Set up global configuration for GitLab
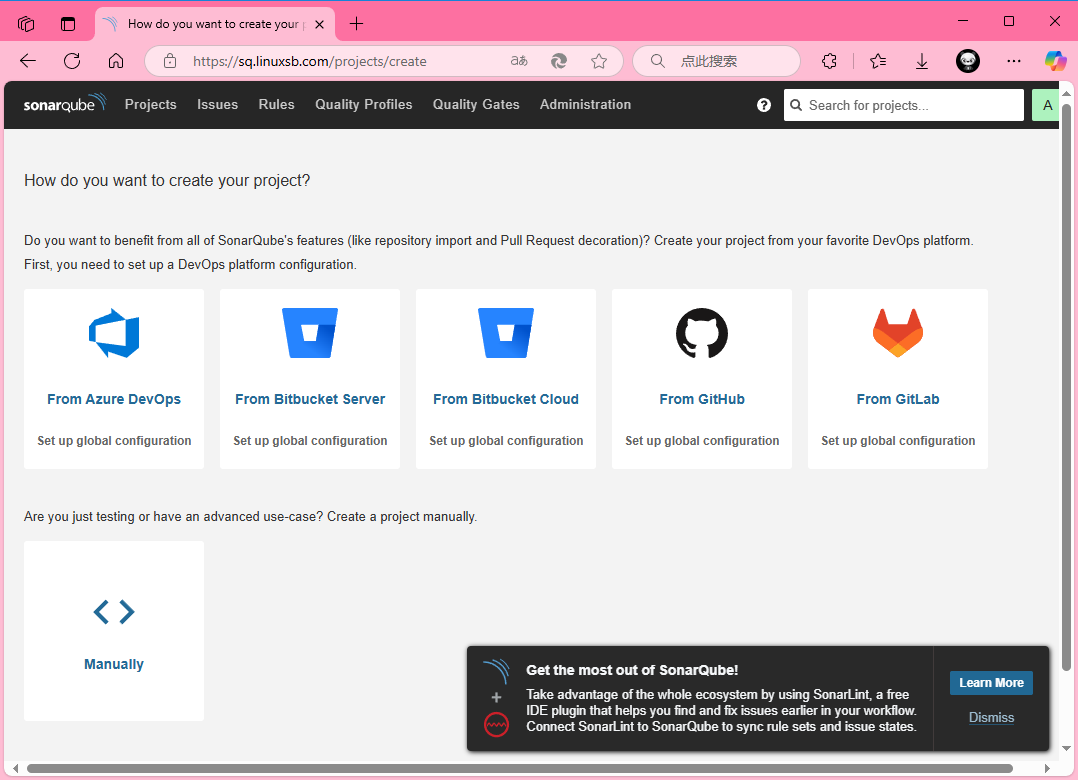Screen dimensions: 1078x780 [898, 441]
